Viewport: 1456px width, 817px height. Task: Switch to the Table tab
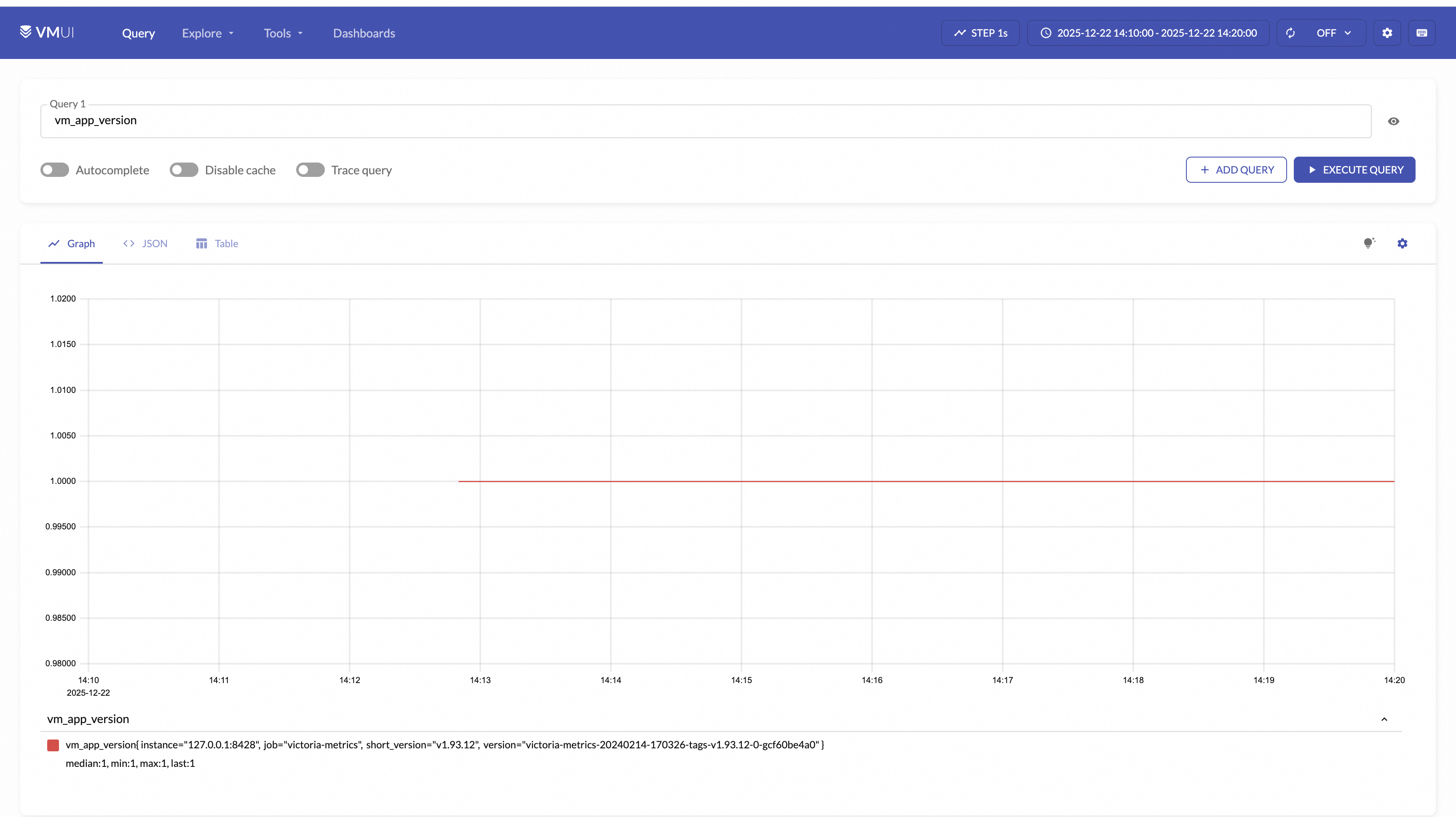(x=217, y=243)
